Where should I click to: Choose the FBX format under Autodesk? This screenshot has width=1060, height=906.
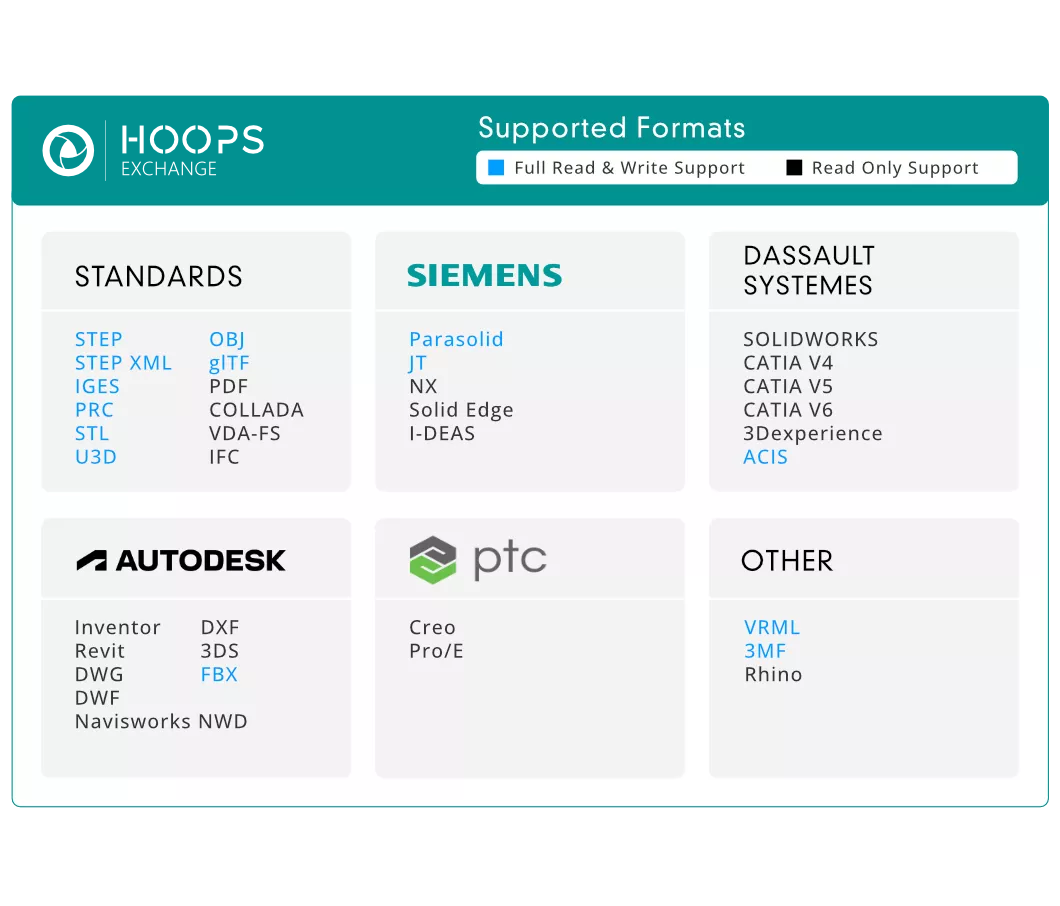[x=219, y=674]
